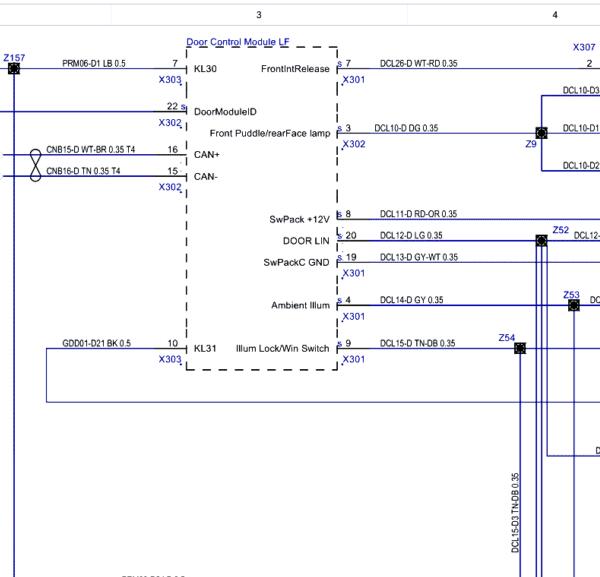Click wire label DCL10-D DG 0.35
This screenshot has height=577, width=600.
[x=406, y=128]
